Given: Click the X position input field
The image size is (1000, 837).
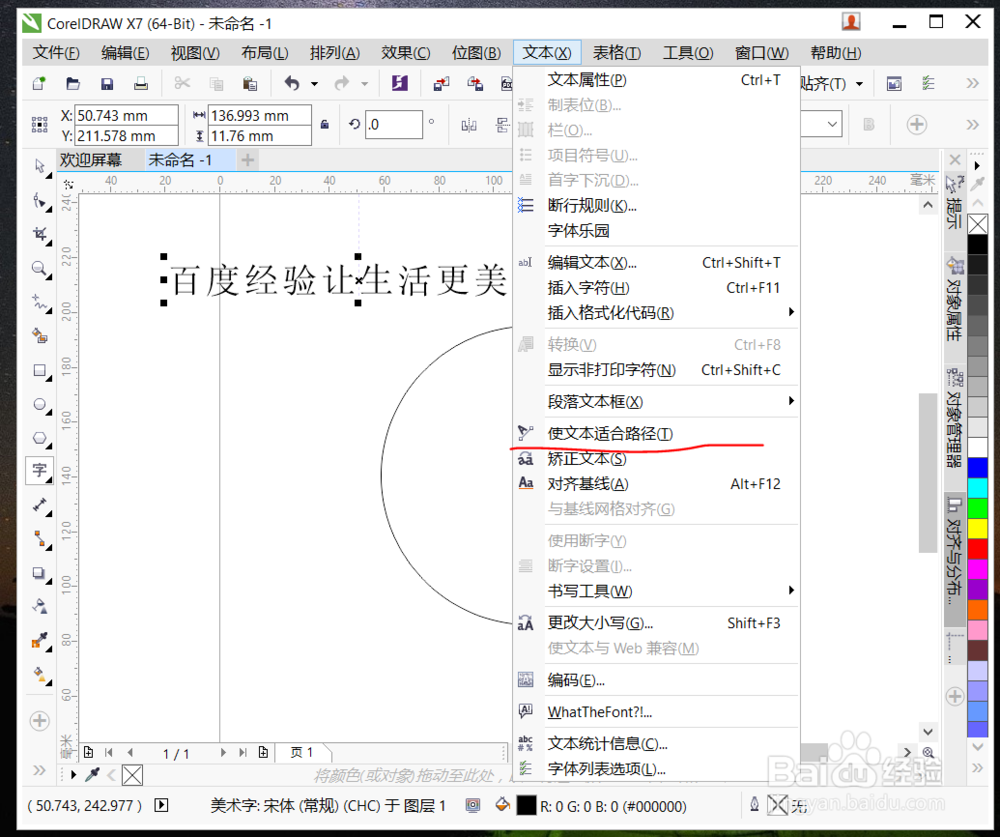Looking at the screenshot, I should 126,115.
